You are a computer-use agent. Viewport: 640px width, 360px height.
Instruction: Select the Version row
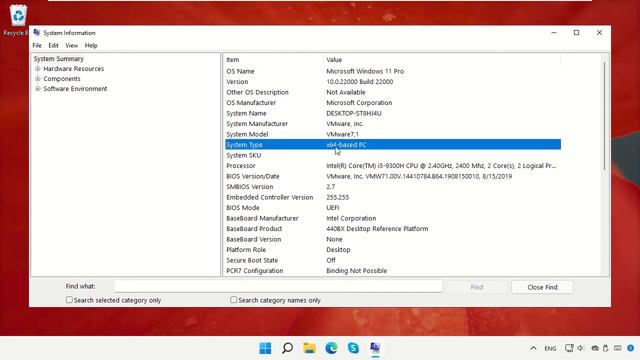point(393,82)
